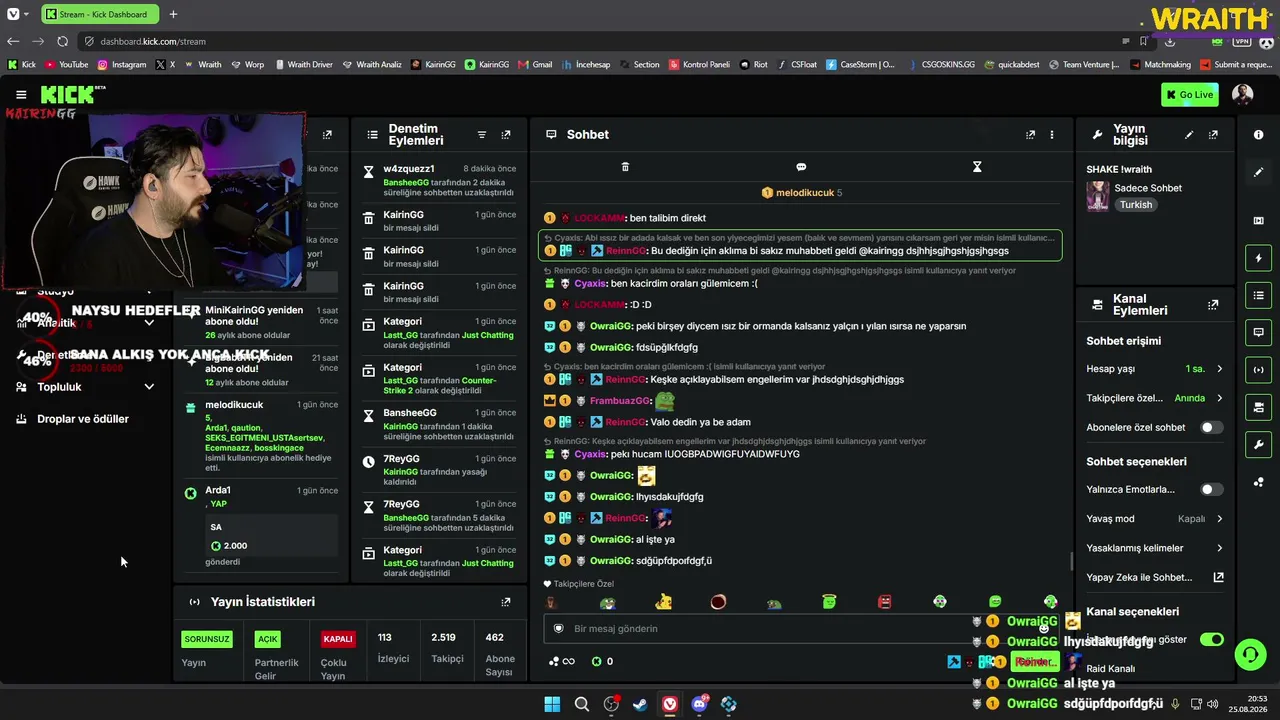1280x720 pixels.
Task: Open a new browser tab
Action: click(x=173, y=14)
